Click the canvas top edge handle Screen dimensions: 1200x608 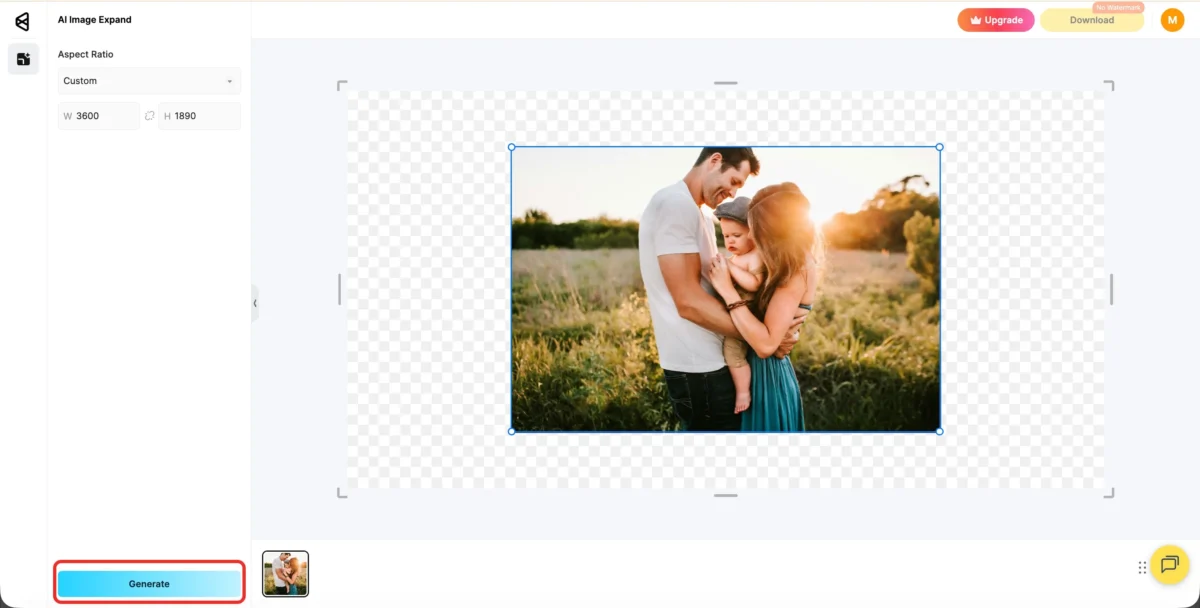(x=726, y=83)
